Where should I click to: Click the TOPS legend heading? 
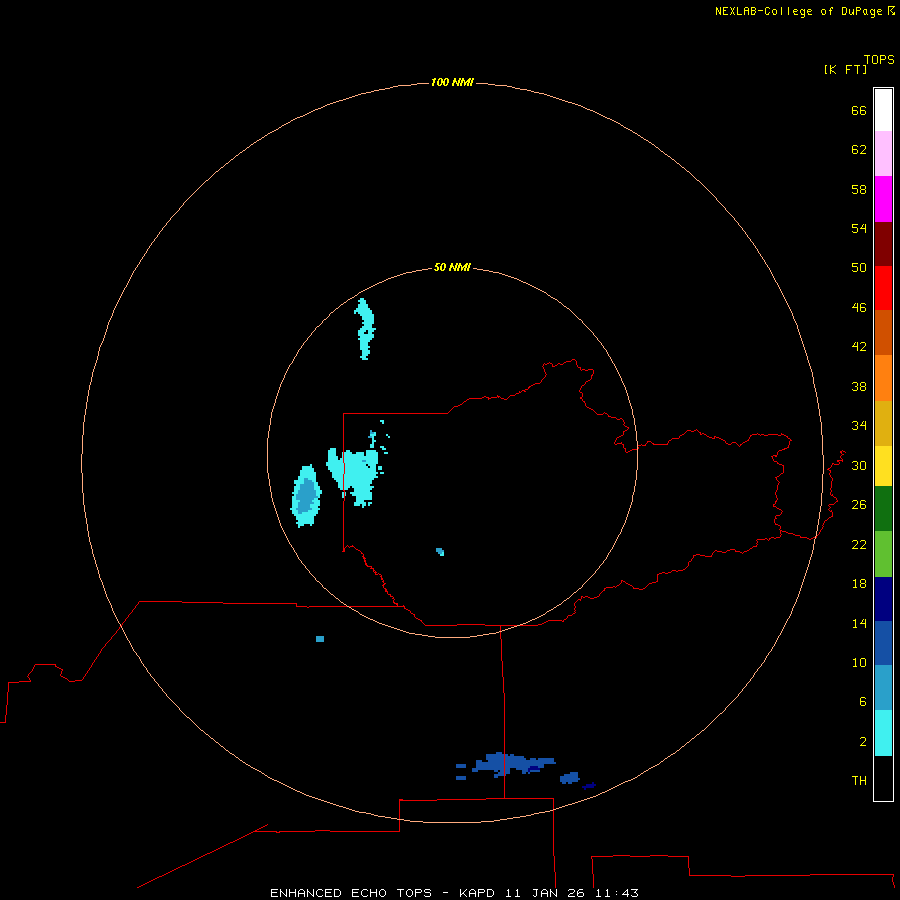(x=879, y=59)
